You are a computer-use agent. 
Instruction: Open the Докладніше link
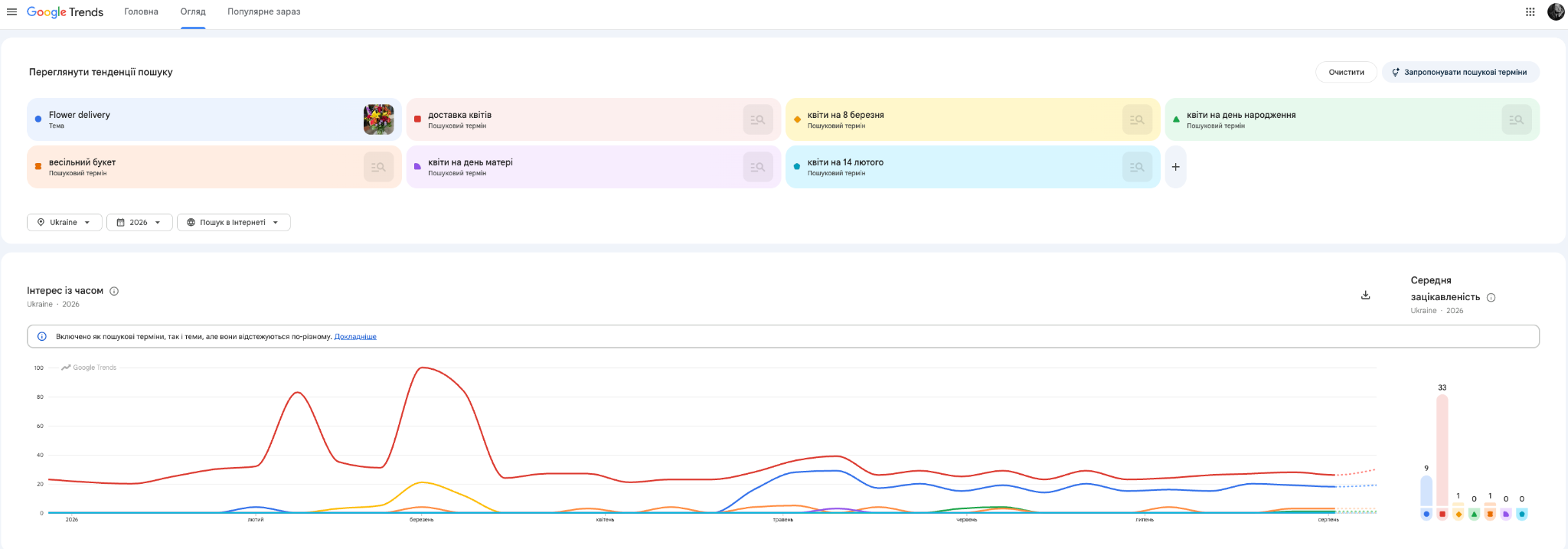355,336
